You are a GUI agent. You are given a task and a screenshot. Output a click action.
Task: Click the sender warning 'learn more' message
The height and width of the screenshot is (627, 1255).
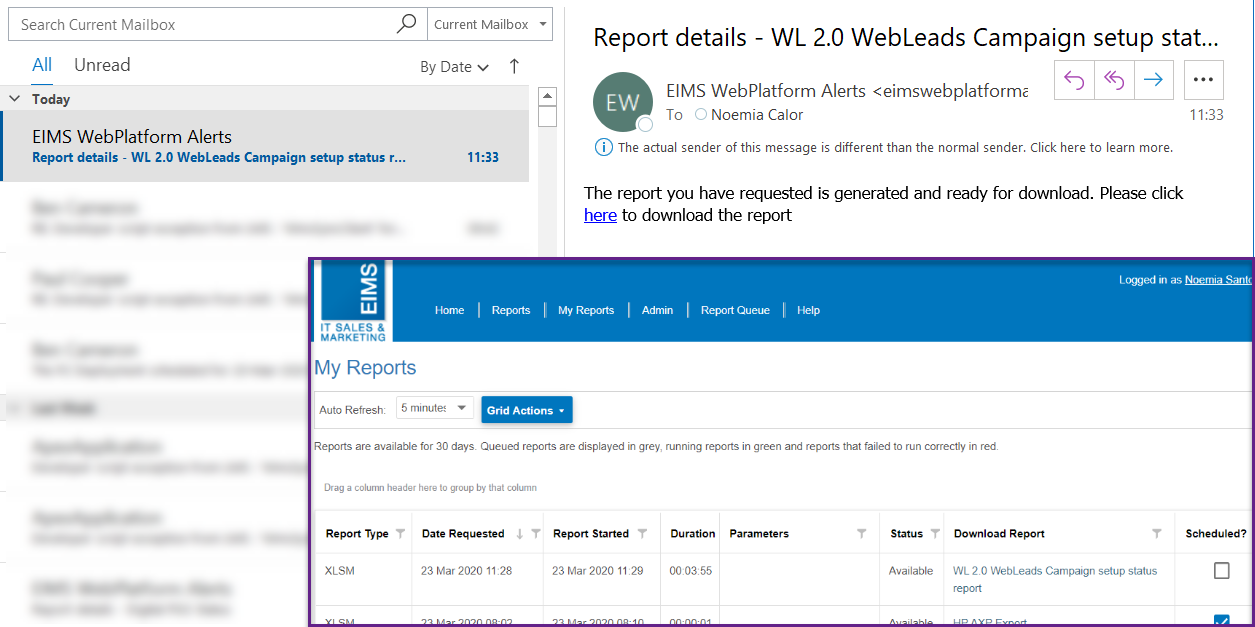[895, 147]
